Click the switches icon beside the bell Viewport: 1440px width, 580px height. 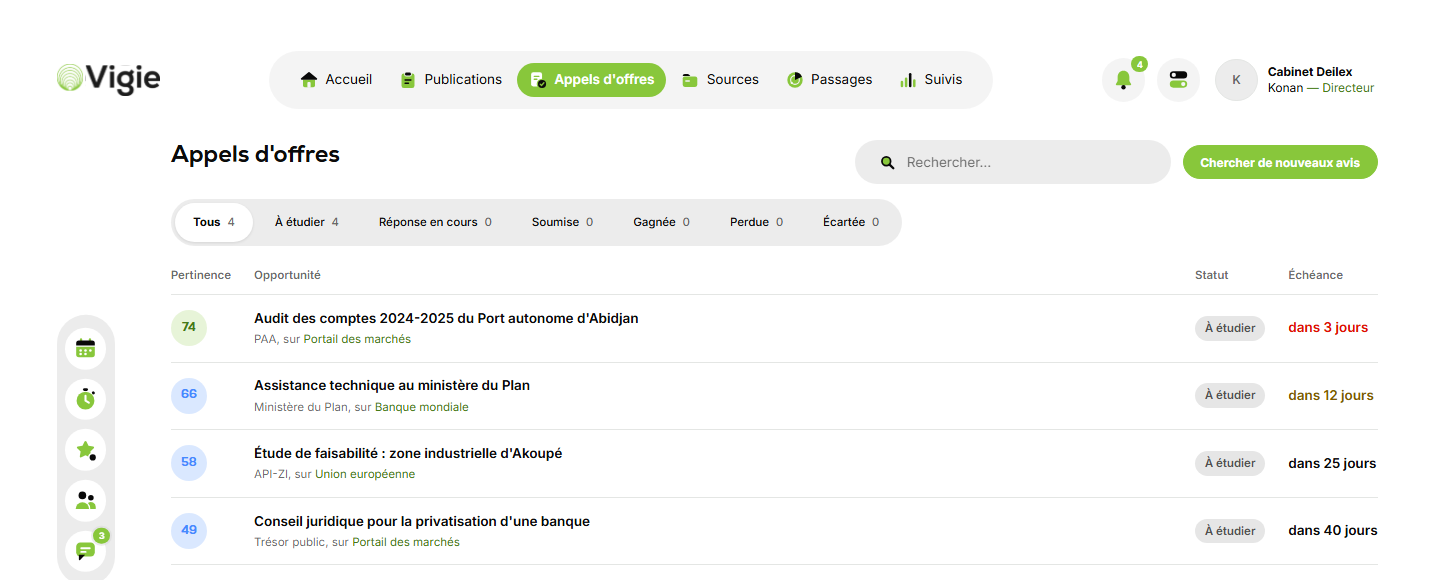point(1178,80)
